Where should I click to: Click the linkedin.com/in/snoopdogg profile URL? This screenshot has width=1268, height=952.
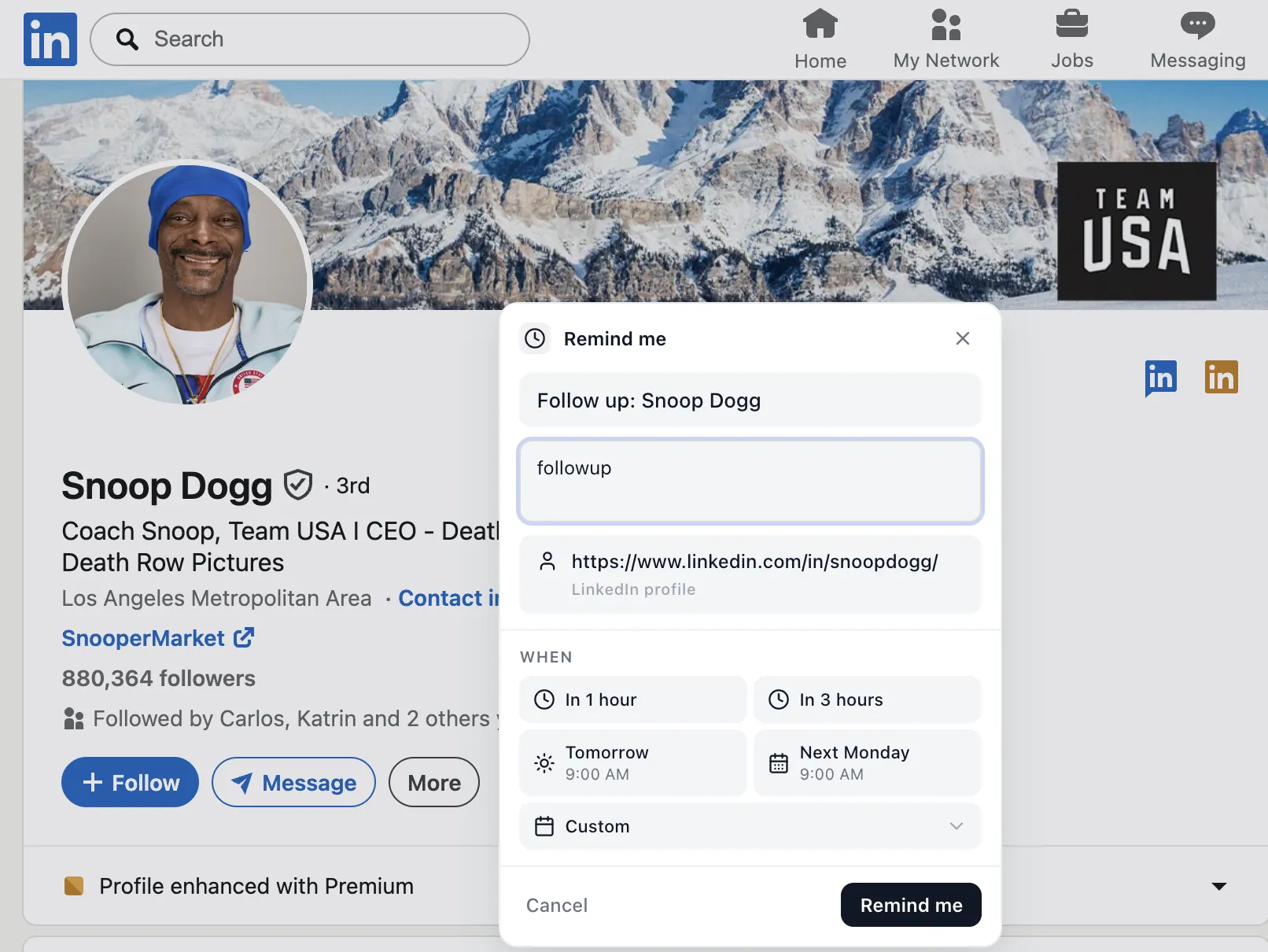coord(755,562)
